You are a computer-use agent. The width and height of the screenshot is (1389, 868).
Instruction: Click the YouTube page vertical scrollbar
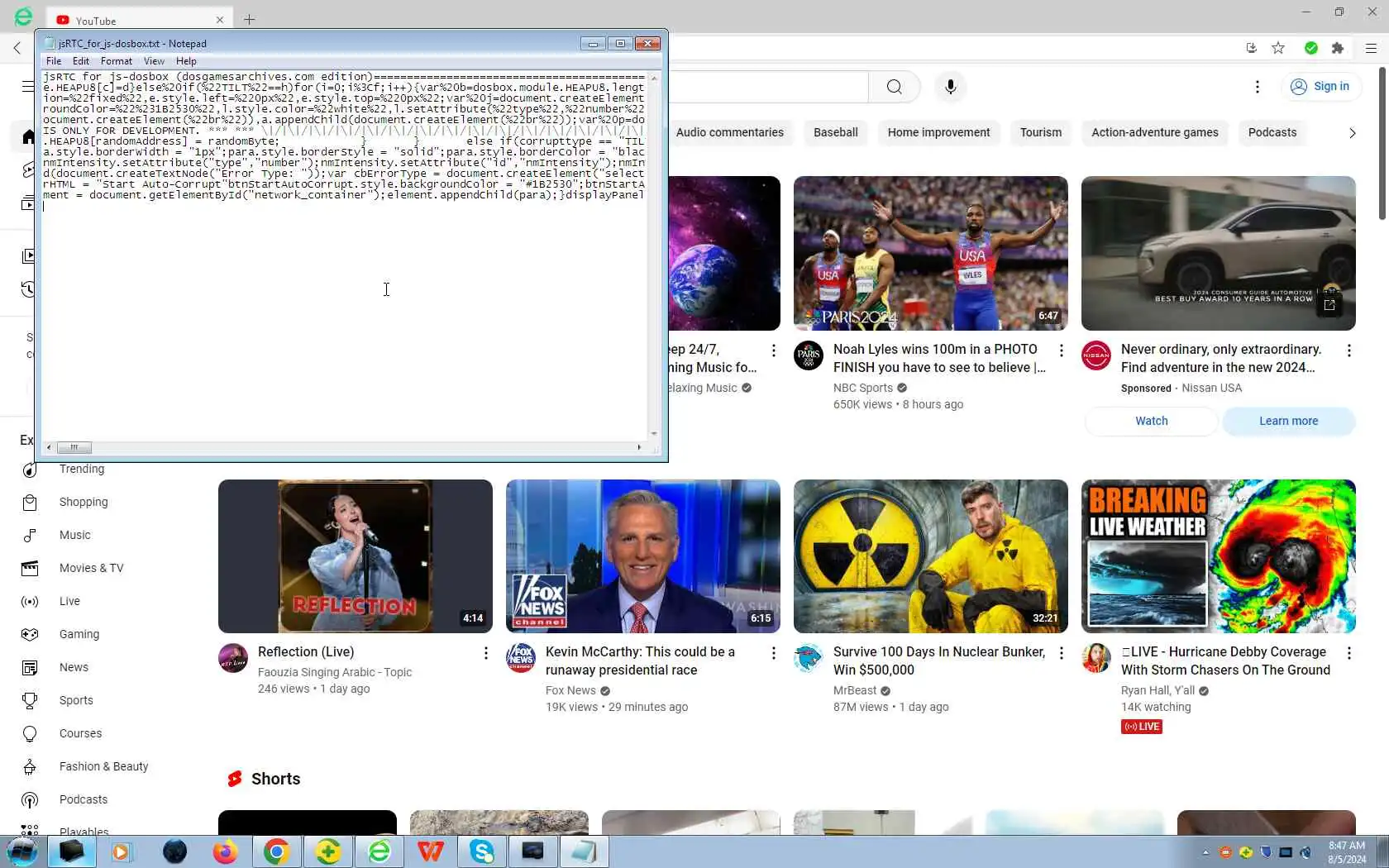click(1382, 145)
